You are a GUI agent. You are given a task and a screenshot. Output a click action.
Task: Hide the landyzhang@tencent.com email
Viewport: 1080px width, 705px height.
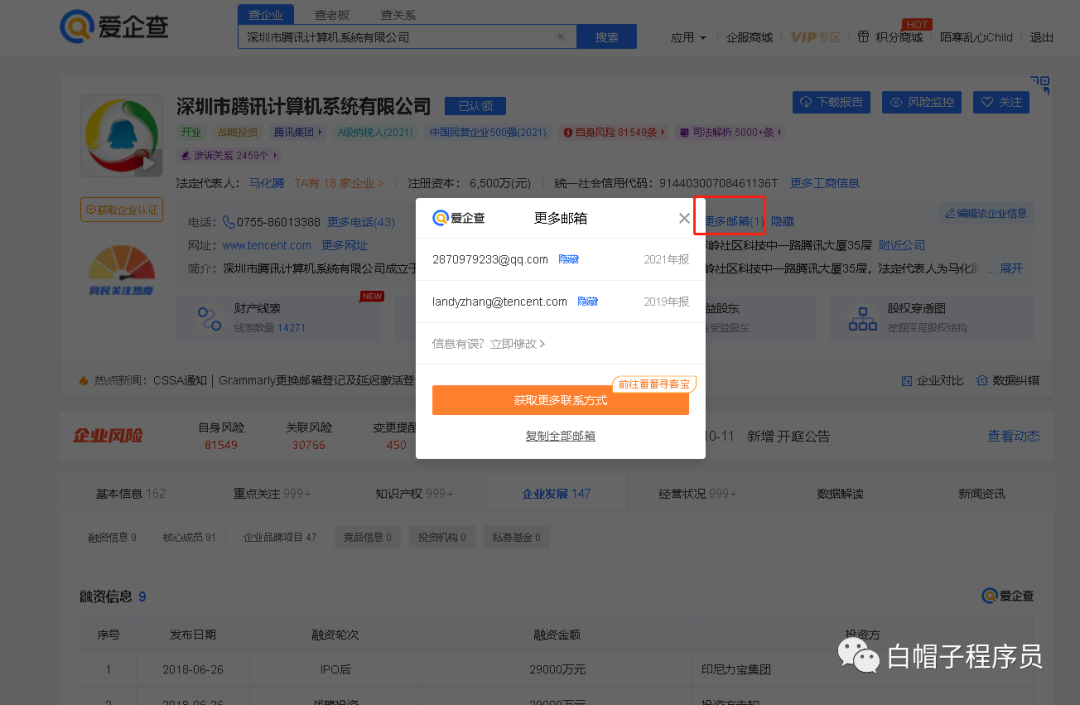click(x=588, y=302)
